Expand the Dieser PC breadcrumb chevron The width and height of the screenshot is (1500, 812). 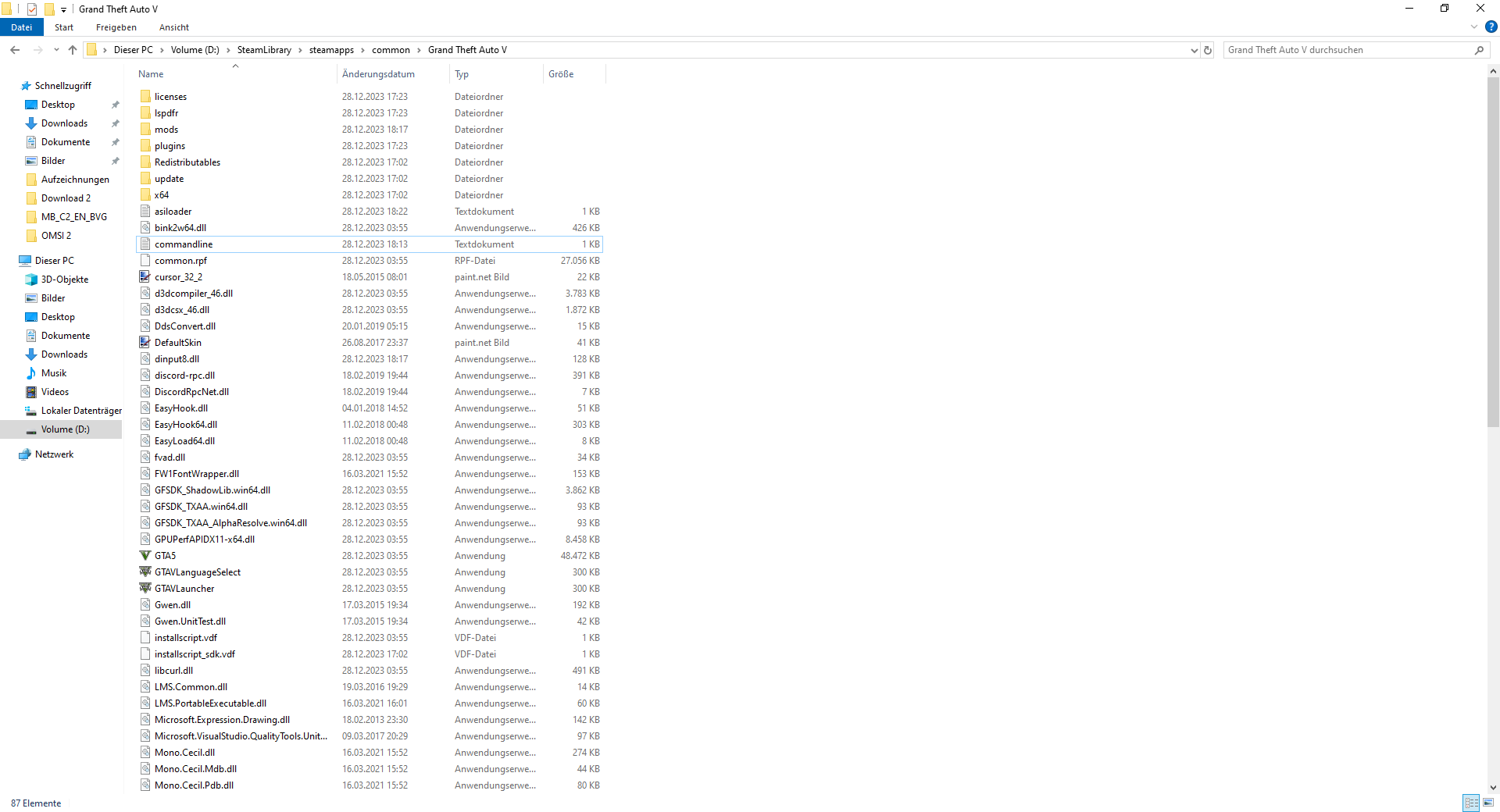click(x=162, y=50)
